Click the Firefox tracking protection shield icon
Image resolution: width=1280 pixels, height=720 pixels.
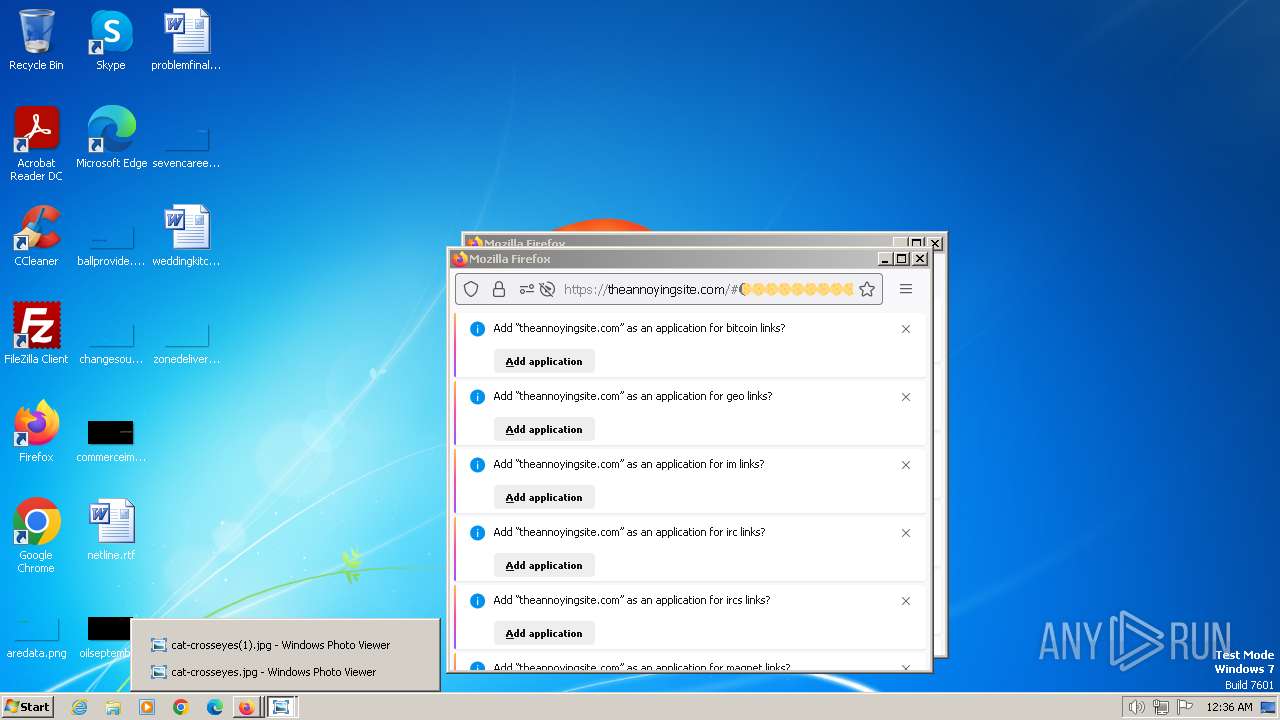click(471, 289)
